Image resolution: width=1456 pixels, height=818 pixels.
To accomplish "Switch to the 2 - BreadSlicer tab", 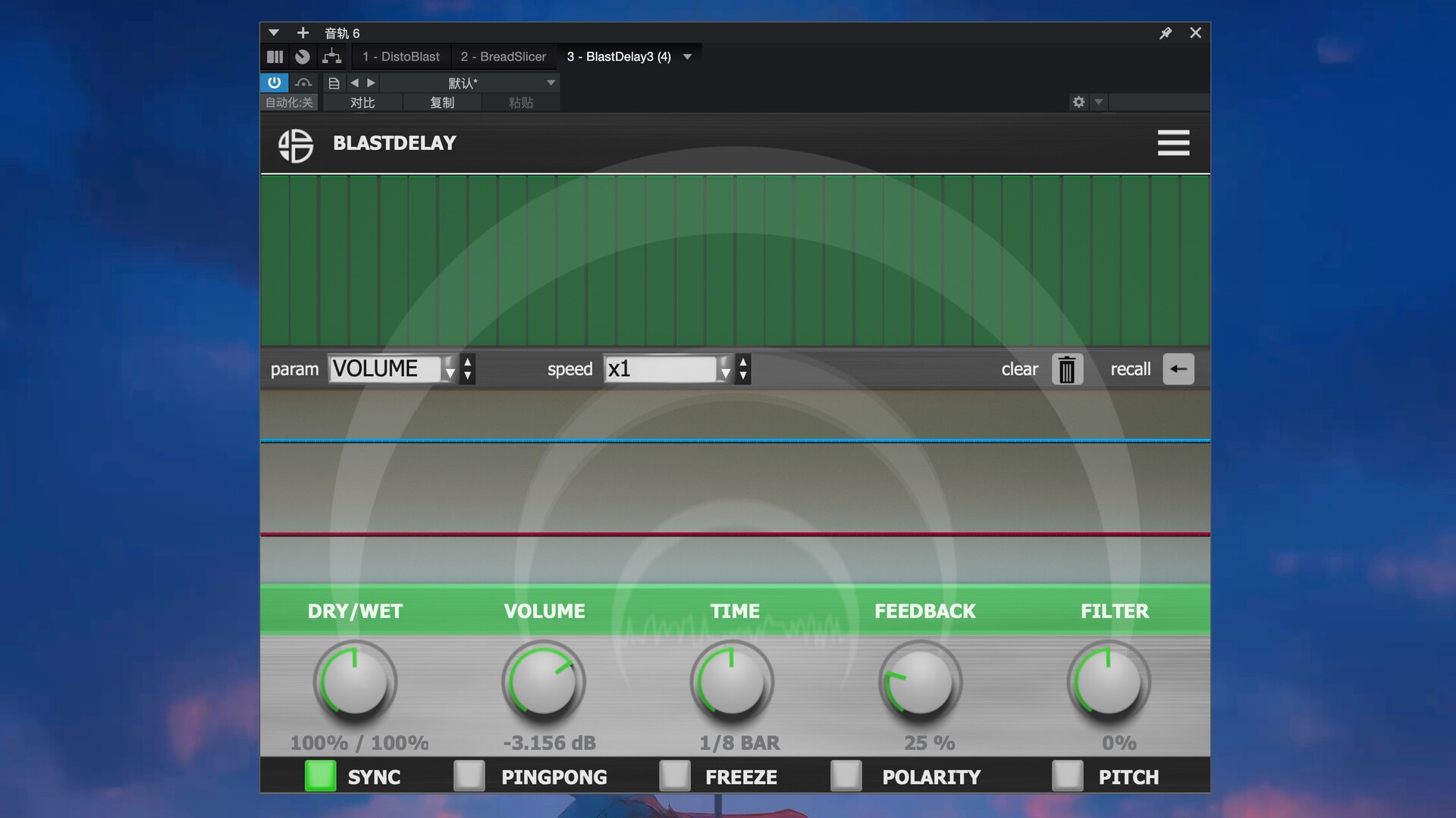I will [503, 57].
